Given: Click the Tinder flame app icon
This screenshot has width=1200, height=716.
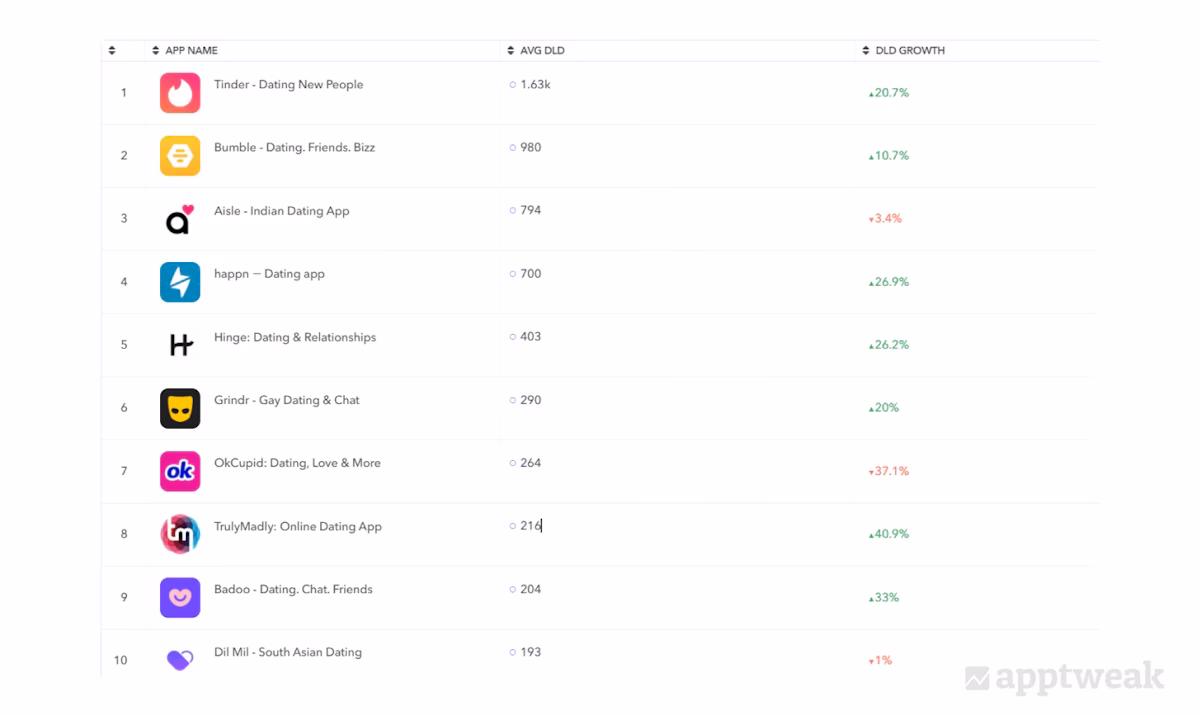Looking at the screenshot, I should point(180,93).
